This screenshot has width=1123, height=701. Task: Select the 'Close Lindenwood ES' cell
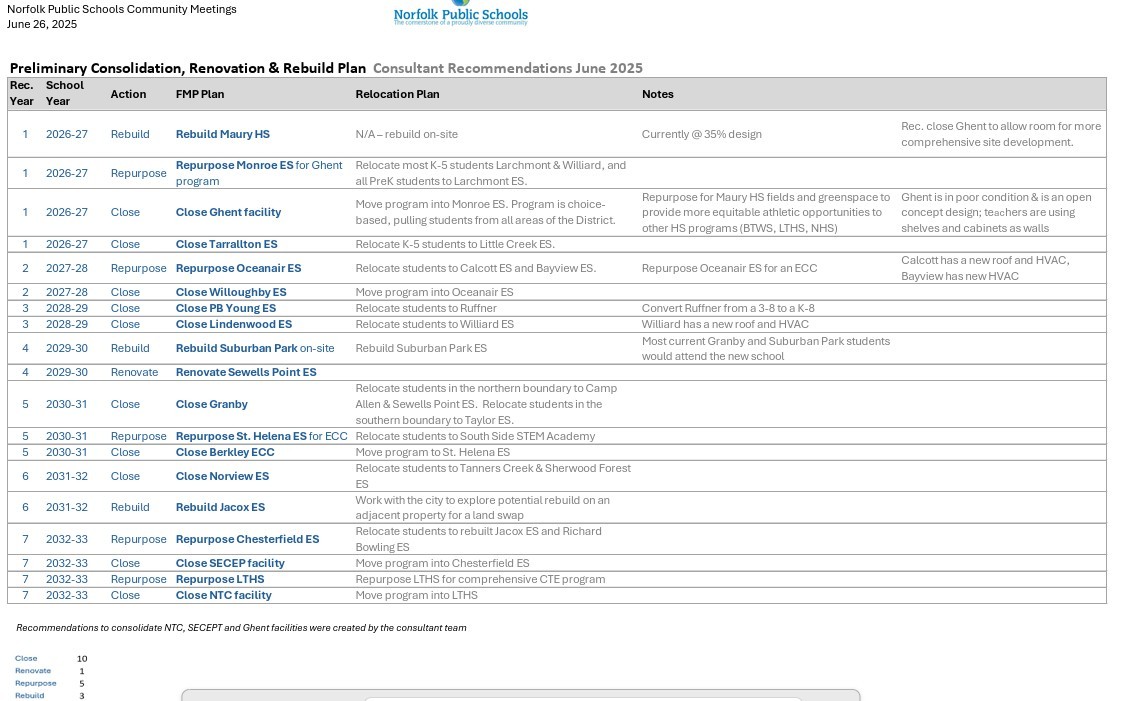coord(233,324)
